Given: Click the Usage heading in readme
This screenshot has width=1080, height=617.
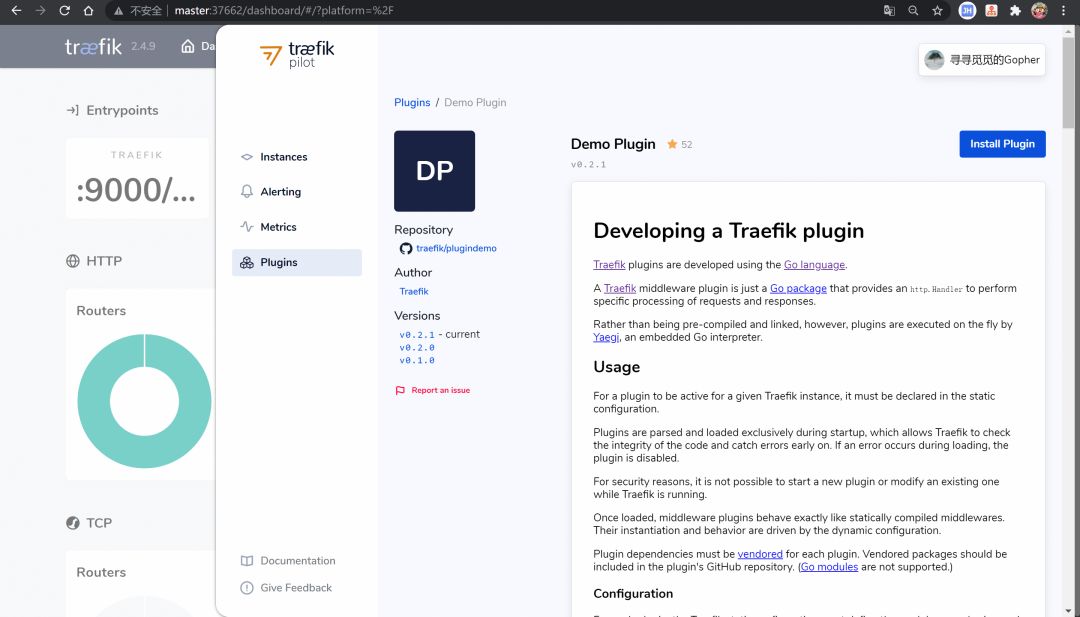Looking at the screenshot, I should [x=616, y=367].
